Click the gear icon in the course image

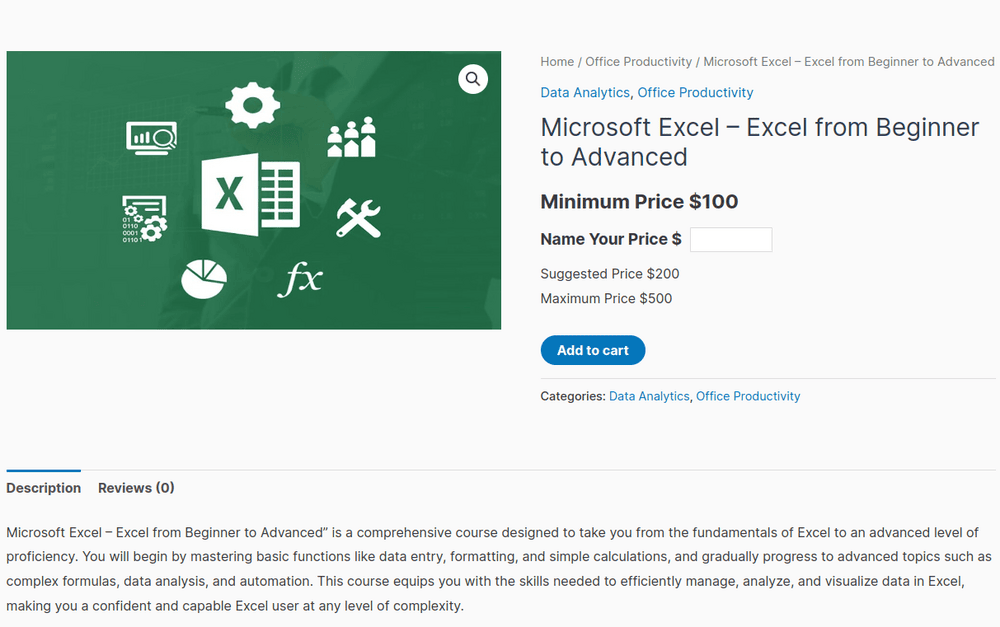252,104
